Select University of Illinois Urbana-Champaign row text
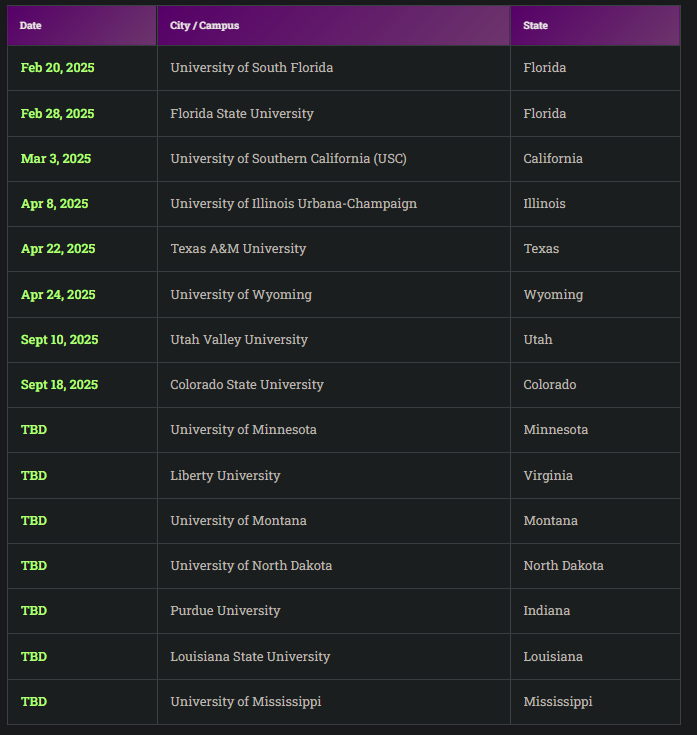Screen dimensions: 697x735 (293, 203)
